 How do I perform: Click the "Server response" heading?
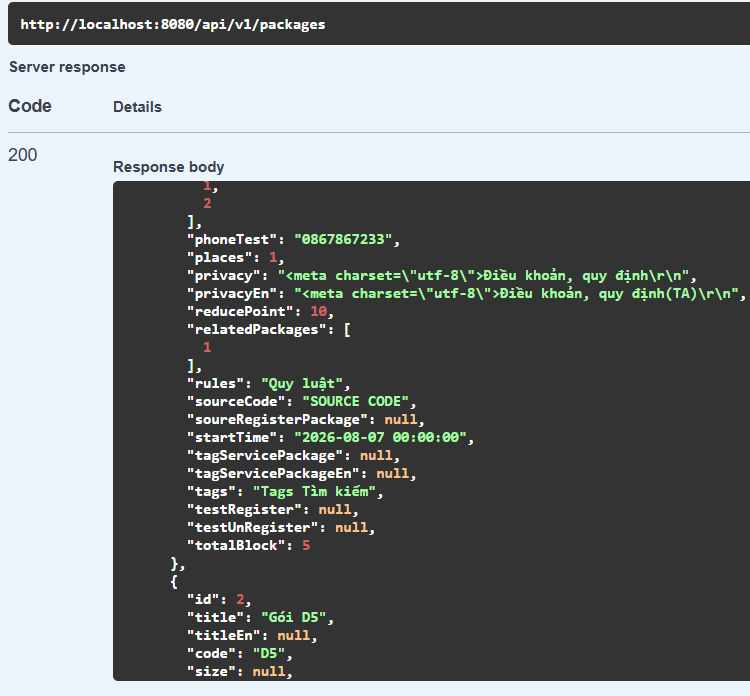click(67, 67)
